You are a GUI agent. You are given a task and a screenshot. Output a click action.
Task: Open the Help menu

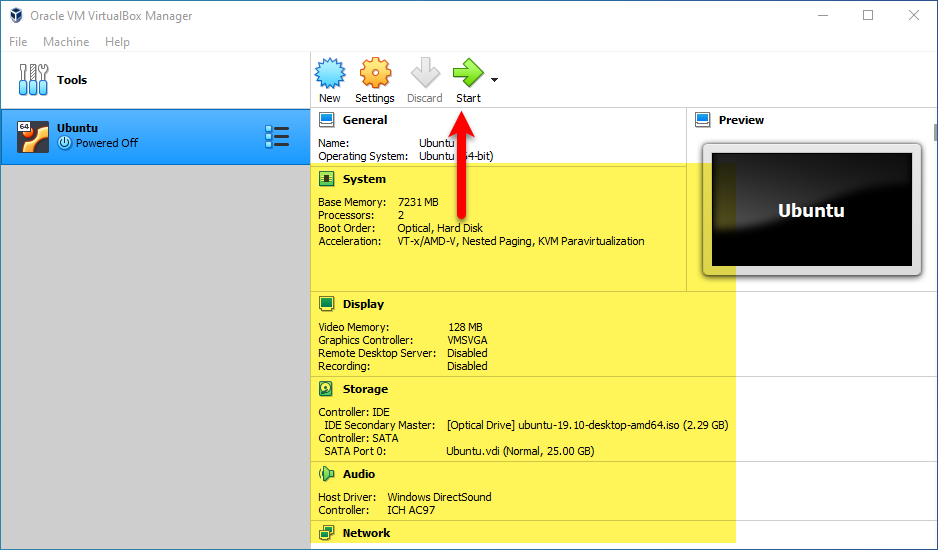[117, 42]
